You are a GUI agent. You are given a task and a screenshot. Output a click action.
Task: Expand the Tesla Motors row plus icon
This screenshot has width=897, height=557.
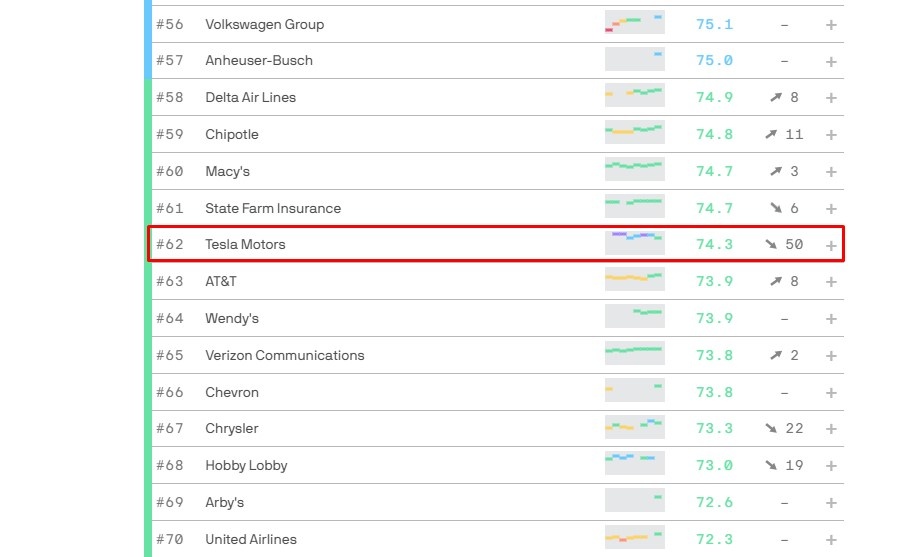(x=831, y=245)
